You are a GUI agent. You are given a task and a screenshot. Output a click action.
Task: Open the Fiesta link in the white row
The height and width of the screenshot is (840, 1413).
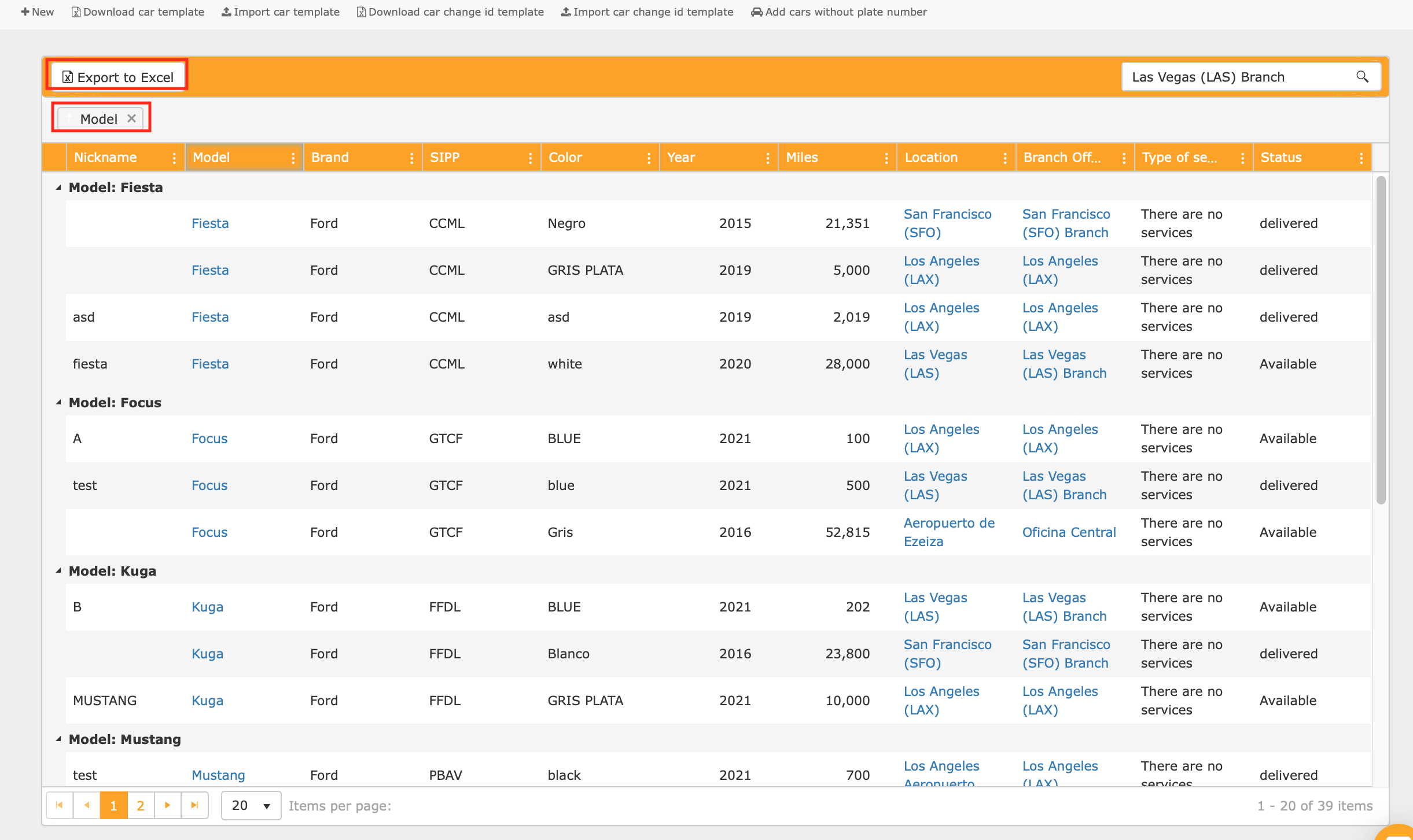[x=210, y=364]
